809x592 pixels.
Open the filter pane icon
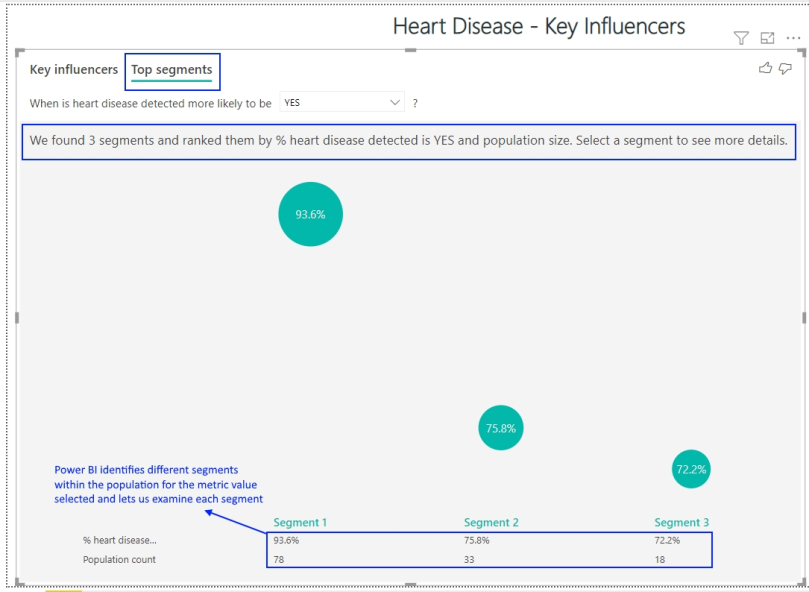pyautogui.click(x=740, y=38)
